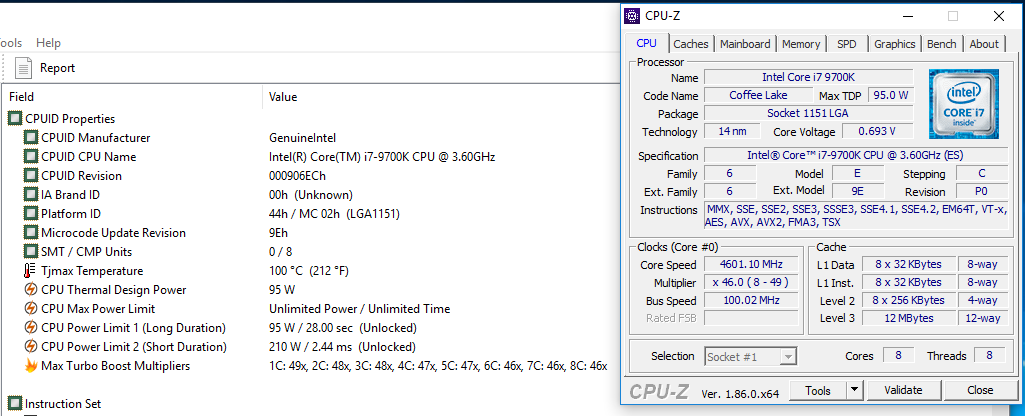Open the Graphics tab
Screen dimensions: 1025x416
[x=894, y=44]
